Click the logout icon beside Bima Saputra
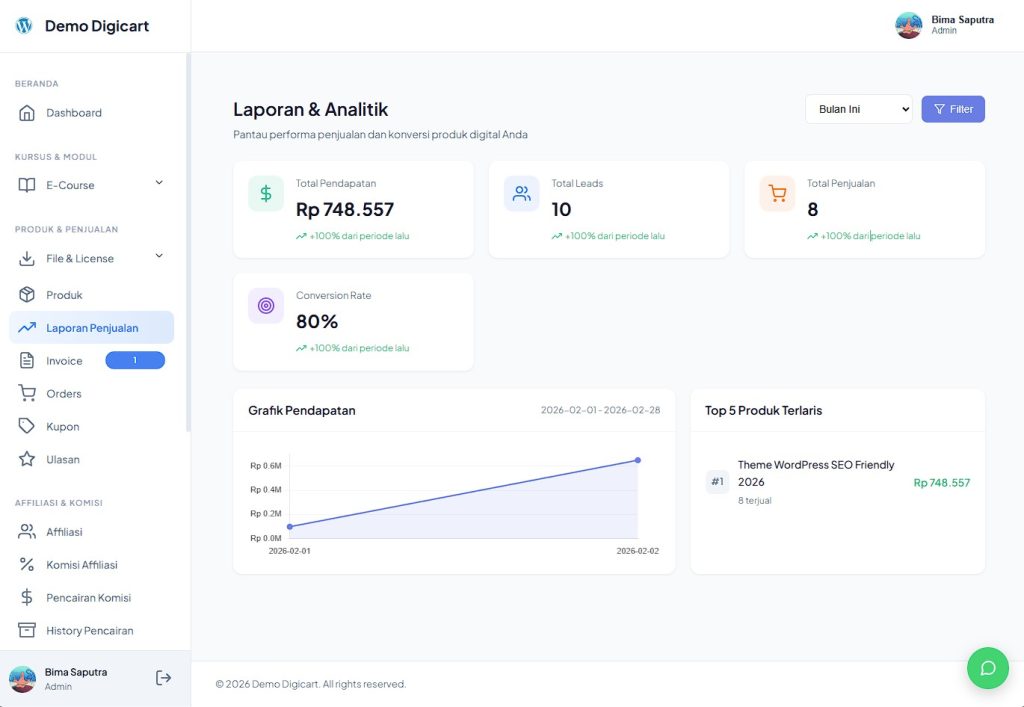Image resolution: width=1024 pixels, height=707 pixels. pos(163,677)
